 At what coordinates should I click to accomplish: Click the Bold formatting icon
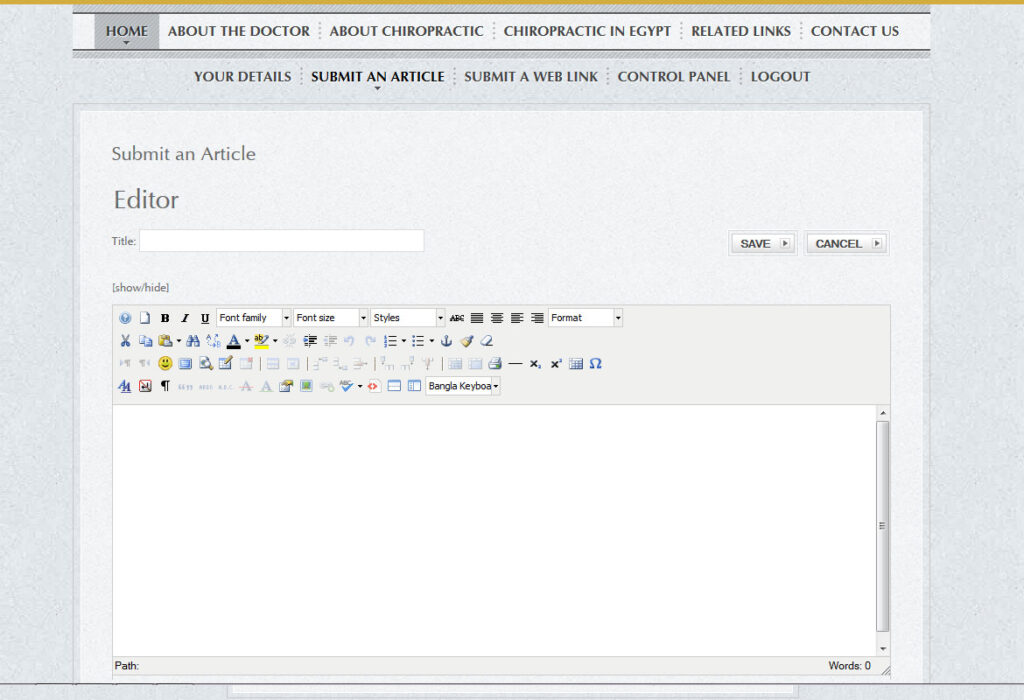[165, 318]
